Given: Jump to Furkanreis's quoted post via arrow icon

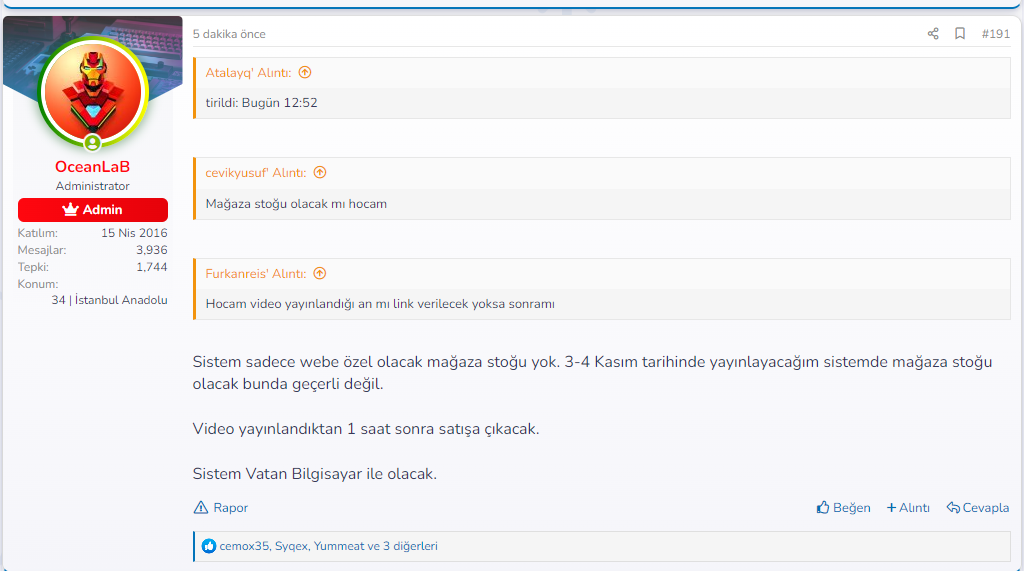Looking at the screenshot, I should pos(320,273).
